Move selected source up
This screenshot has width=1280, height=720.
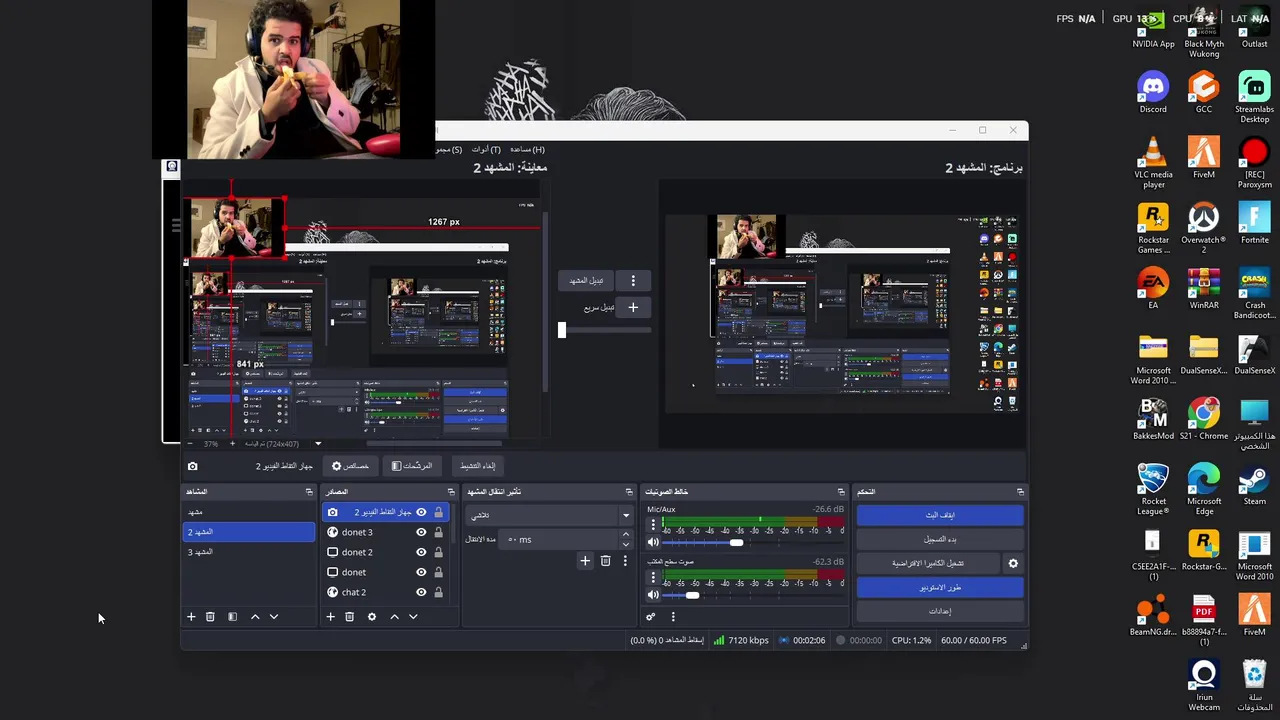[x=394, y=617]
